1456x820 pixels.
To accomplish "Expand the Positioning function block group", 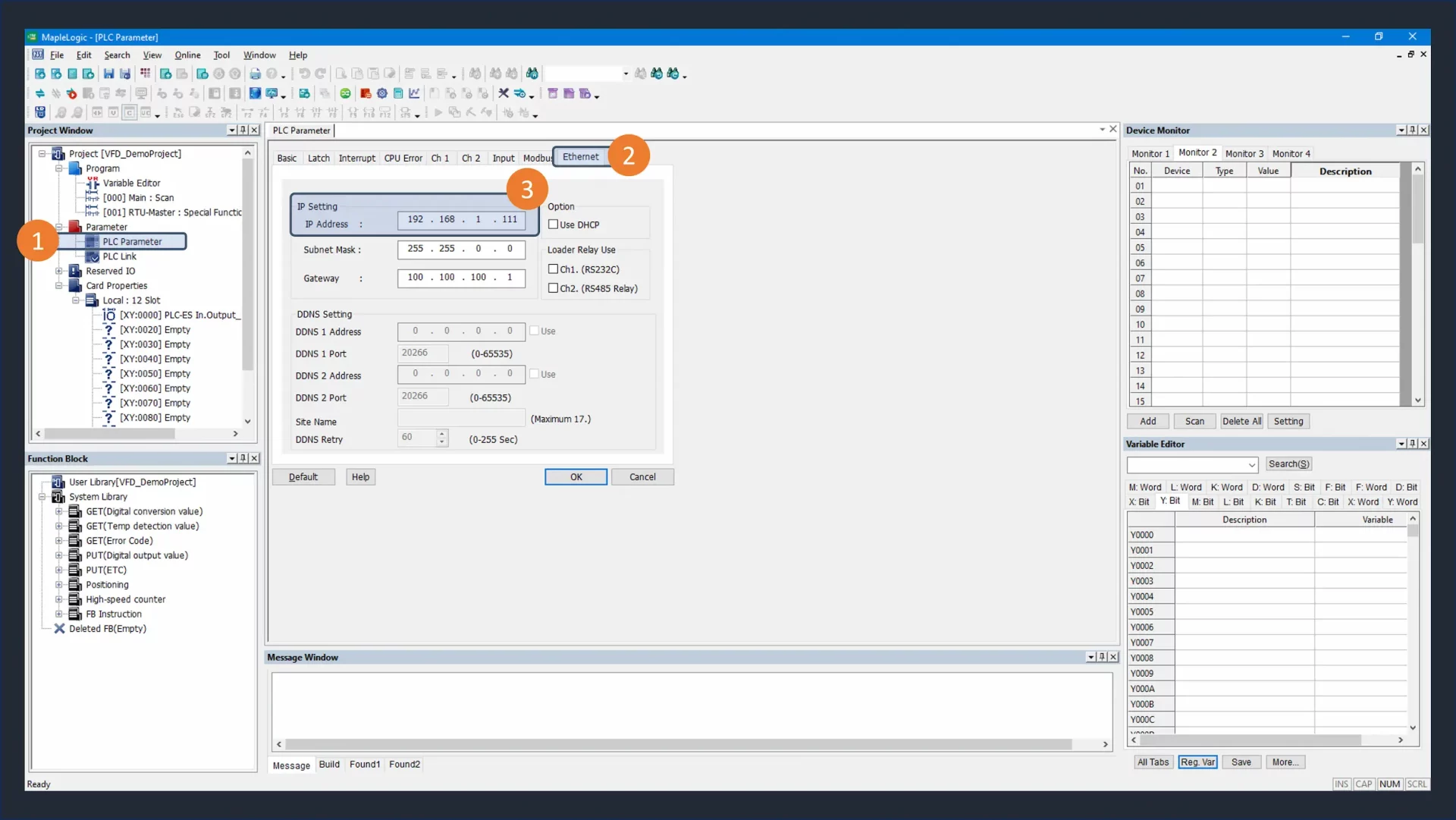I will [59, 585].
